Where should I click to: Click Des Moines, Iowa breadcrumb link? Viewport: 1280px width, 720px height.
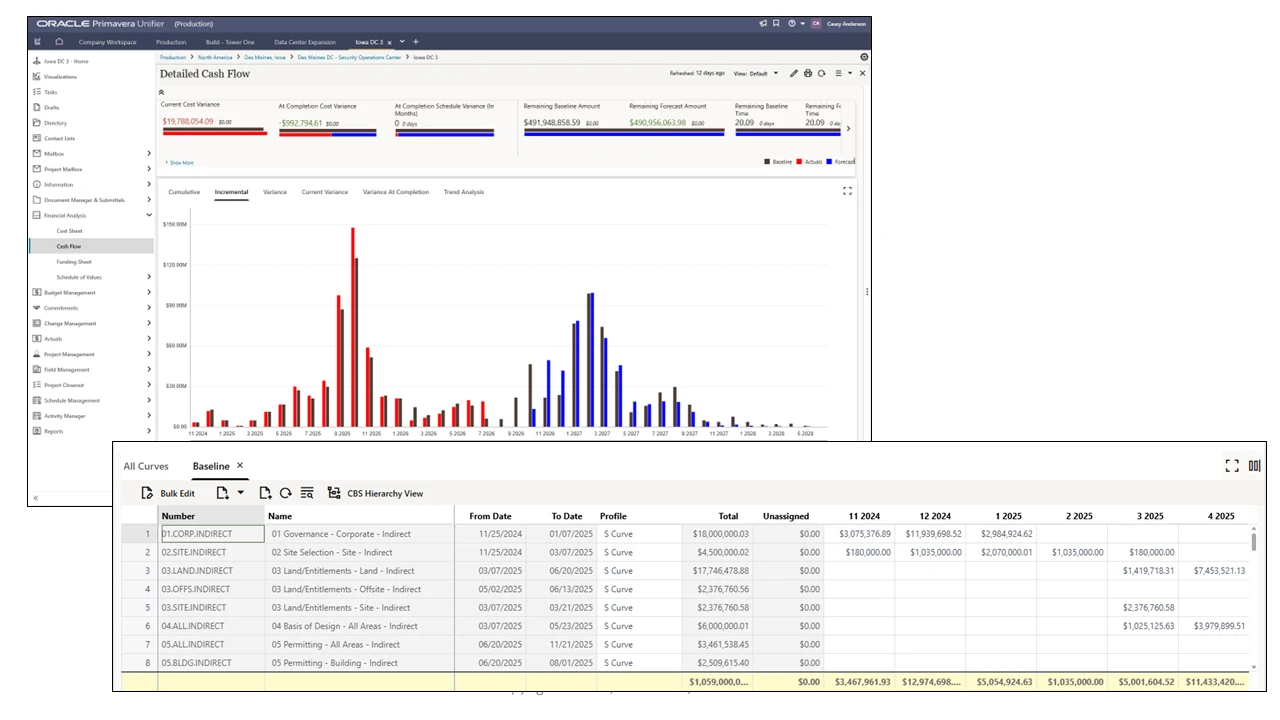[x=264, y=57]
